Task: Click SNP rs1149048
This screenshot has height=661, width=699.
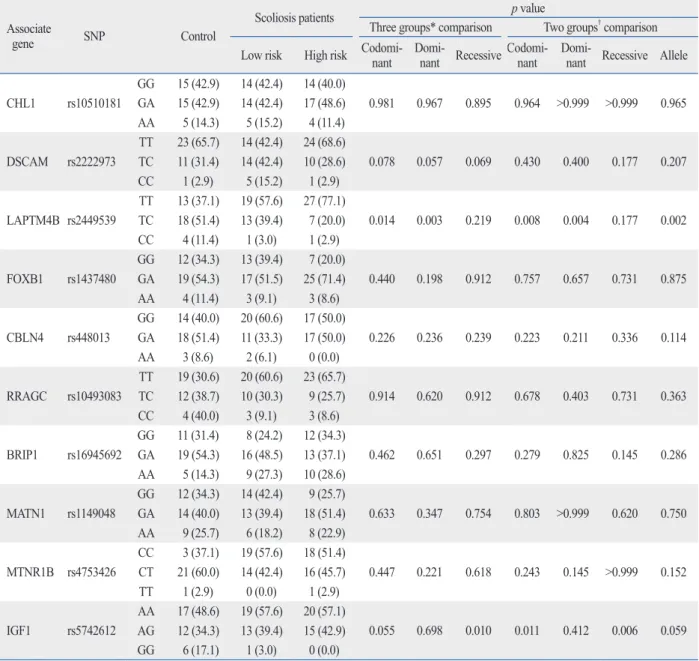Action: 91,513
